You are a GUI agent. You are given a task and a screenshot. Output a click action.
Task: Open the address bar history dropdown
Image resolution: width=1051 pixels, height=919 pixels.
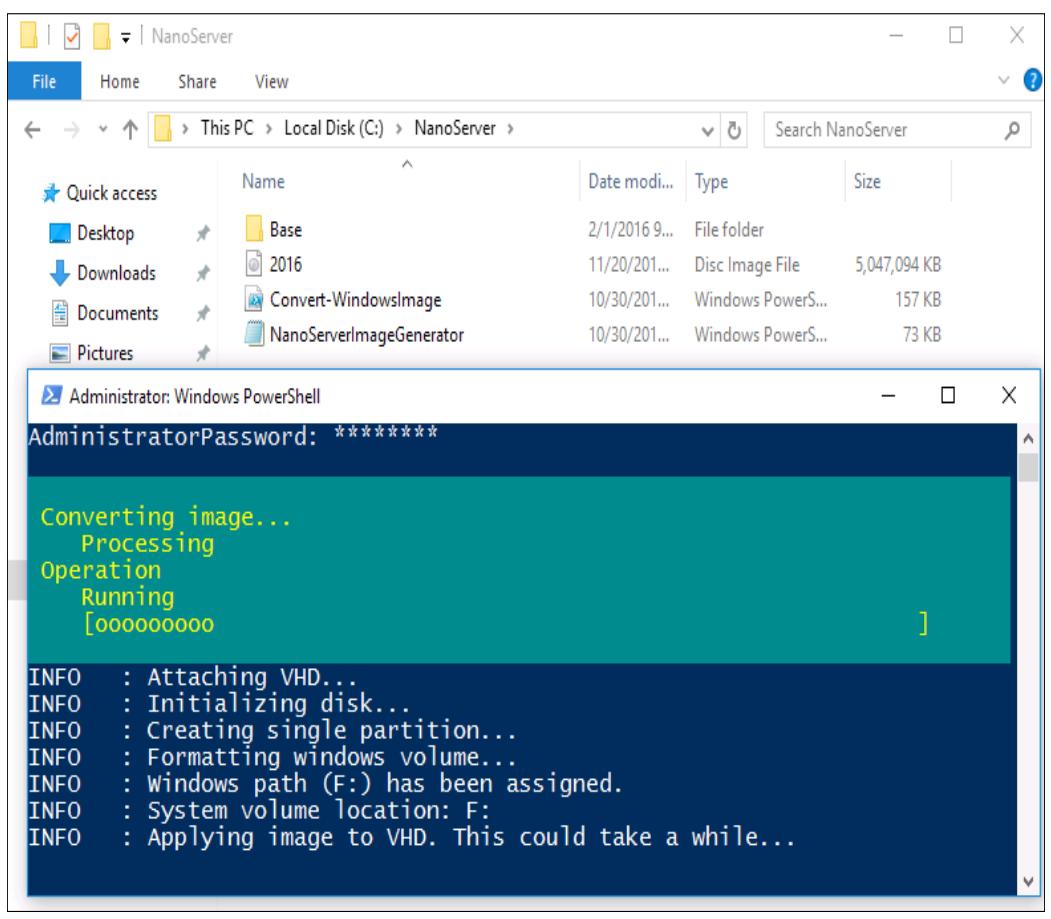pos(707,130)
